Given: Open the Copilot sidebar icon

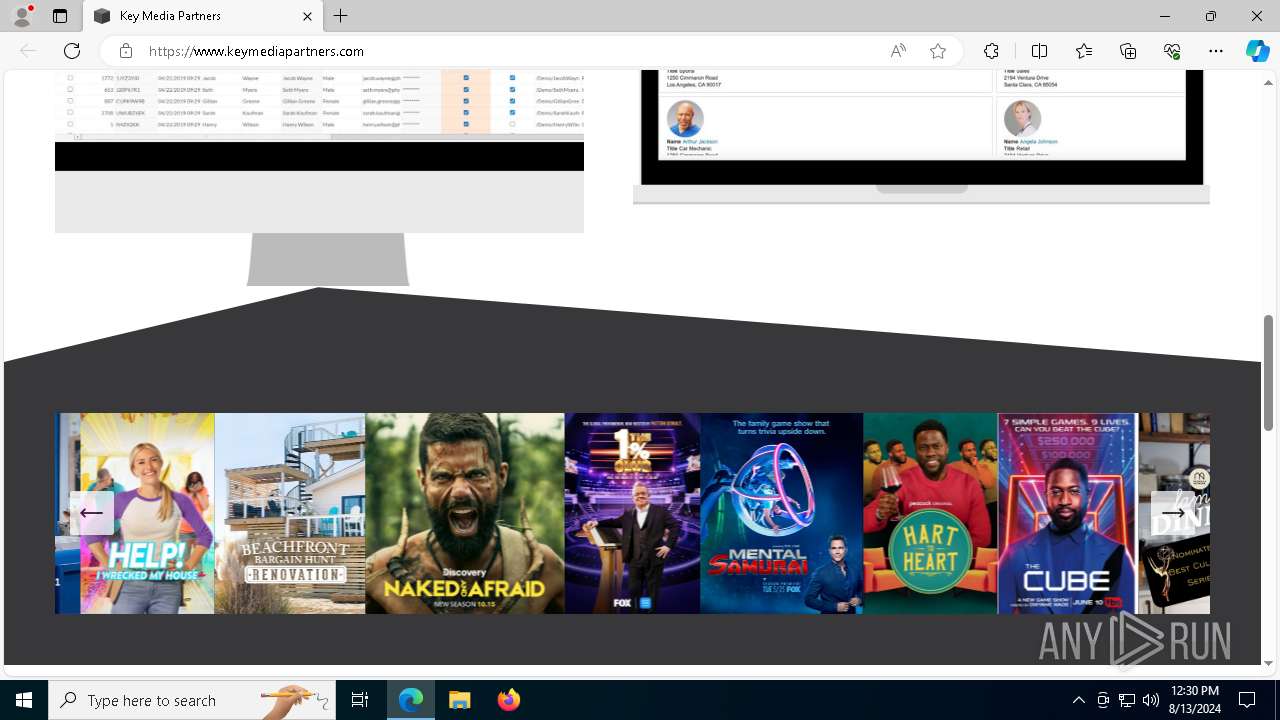Looking at the screenshot, I should [1257, 51].
